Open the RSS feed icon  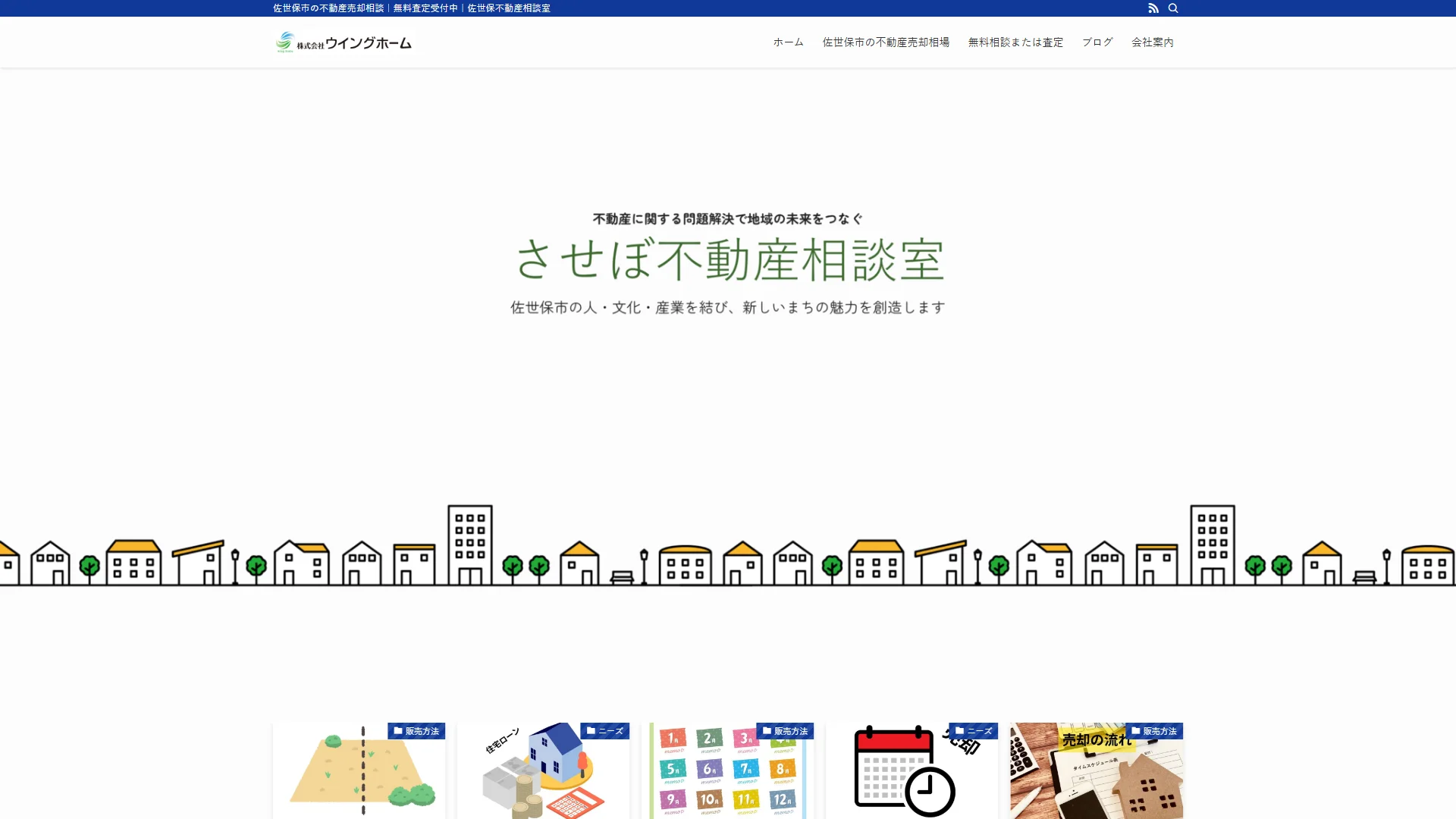(x=1153, y=8)
